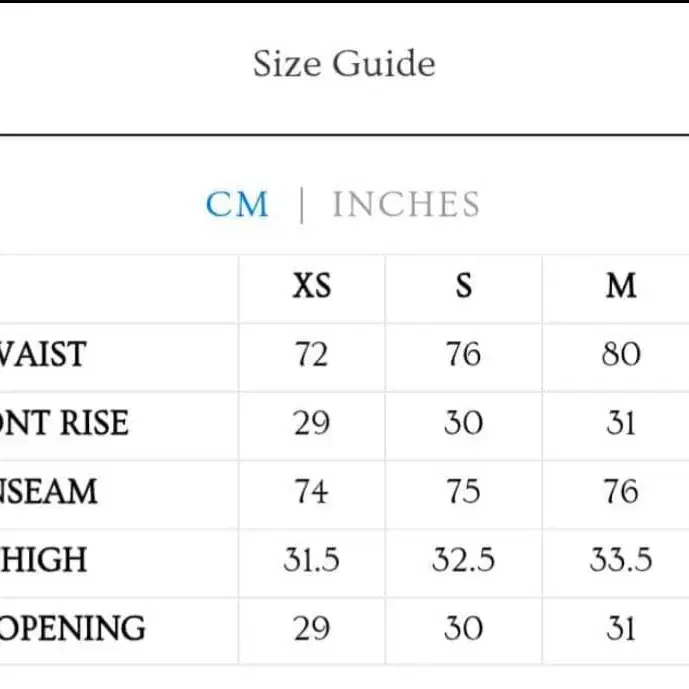The height and width of the screenshot is (689, 689).
Task: Select the XS thigh value 31.5
Action: pyautogui.click(x=311, y=560)
